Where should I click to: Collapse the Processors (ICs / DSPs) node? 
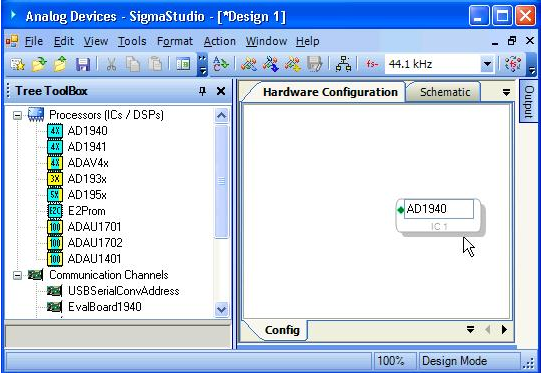tap(17, 115)
